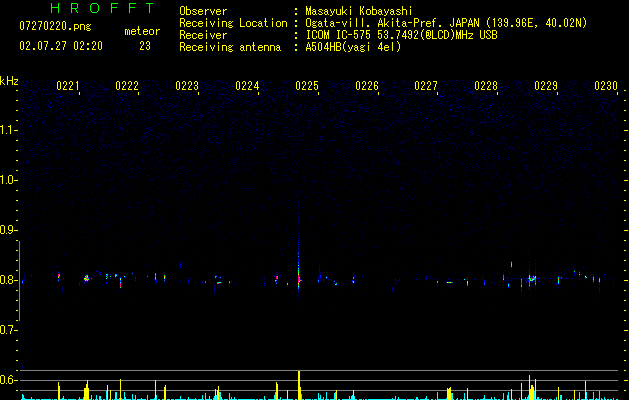
Task: Click the Receiving Location label
Action: (233, 23)
